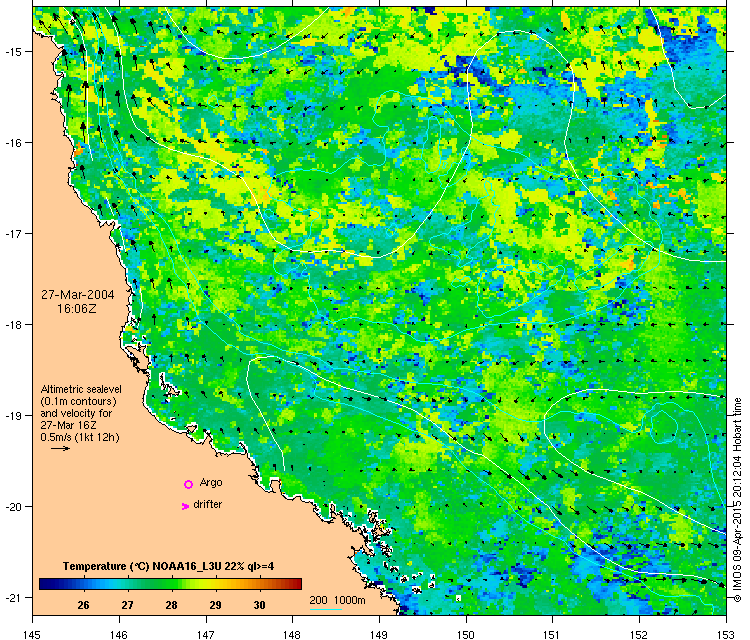Click latitude axis label -20

[12, 507]
